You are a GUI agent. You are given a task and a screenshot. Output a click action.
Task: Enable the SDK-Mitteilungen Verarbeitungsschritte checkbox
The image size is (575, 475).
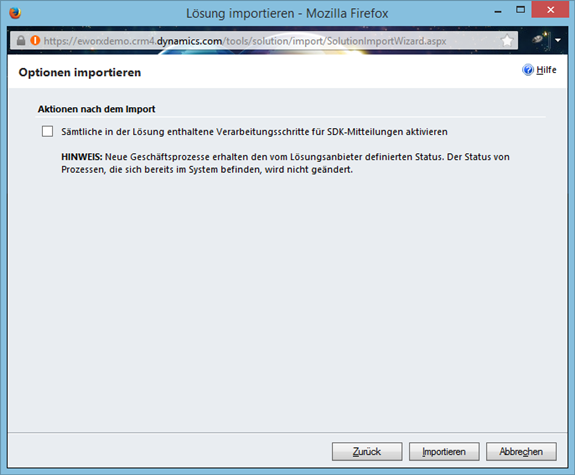pyautogui.click(x=47, y=131)
